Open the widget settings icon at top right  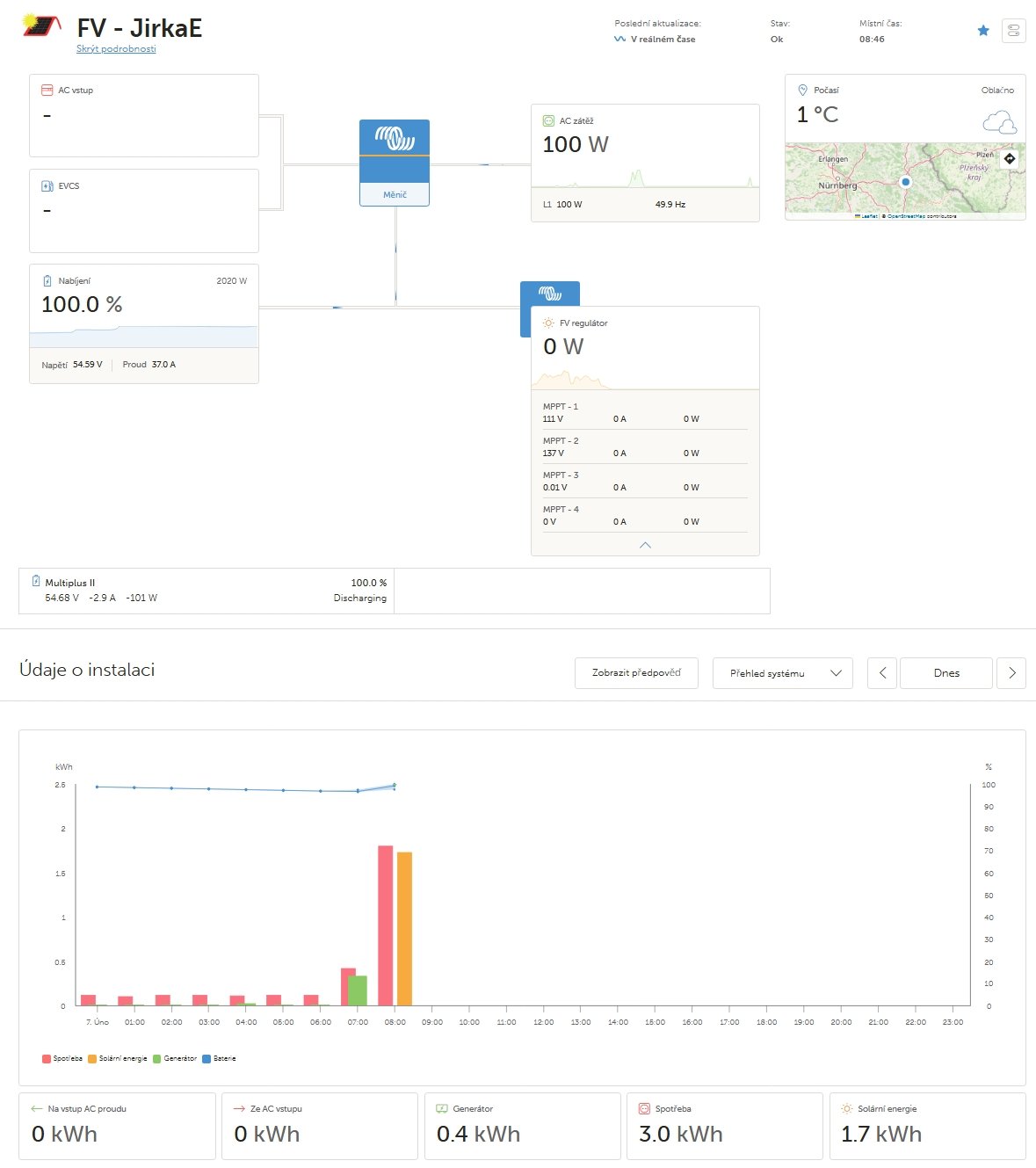coord(1013,31)
